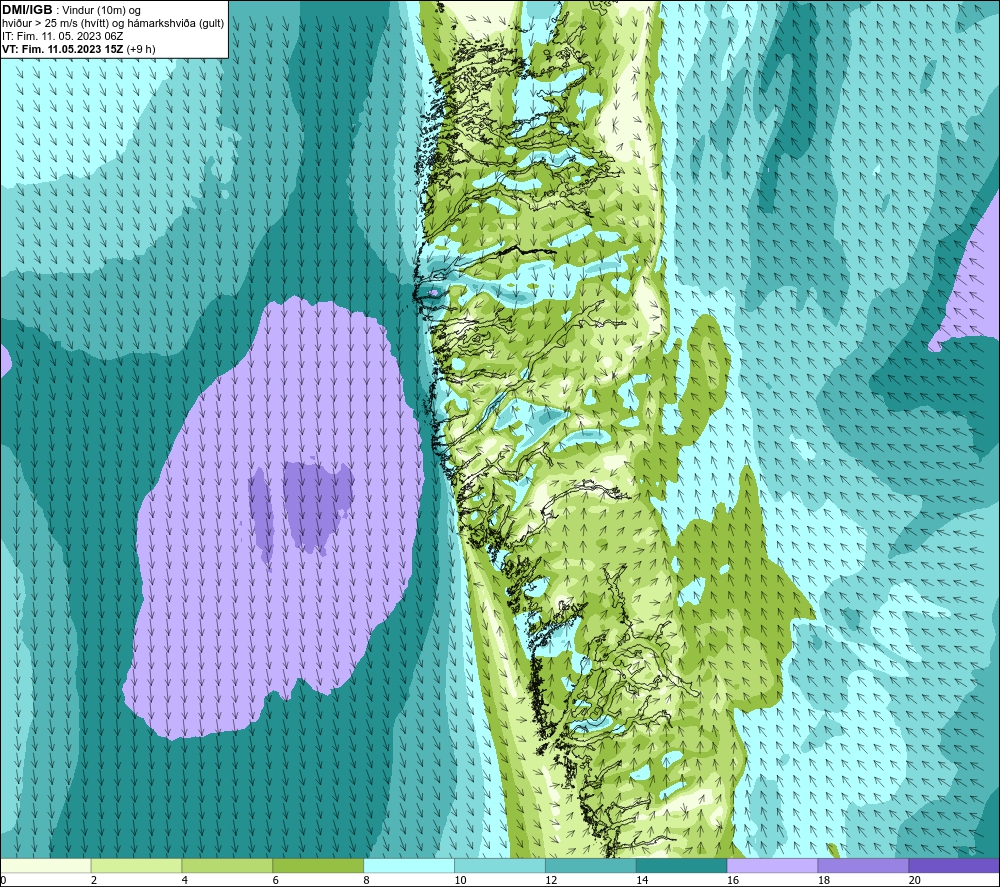Click the 'hviður > 25 m/s (hvítt)' description line

(113, 24)
